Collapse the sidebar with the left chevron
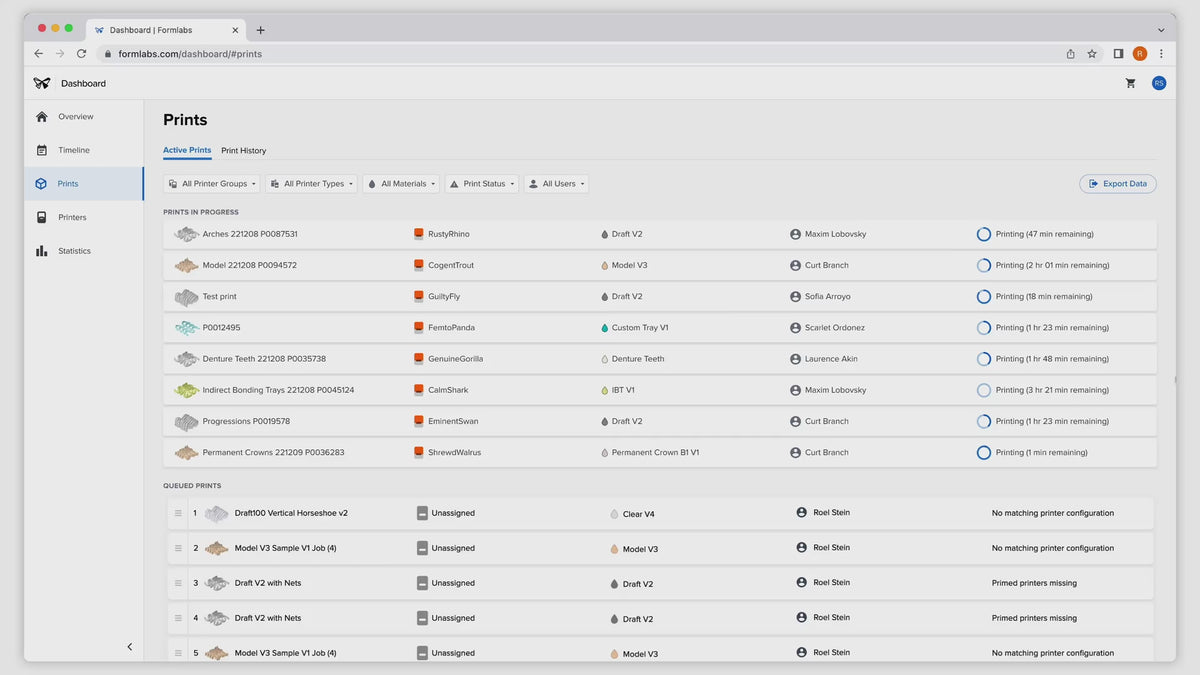The height and width of the screenshot is (675, 1200). pos(129,646)
